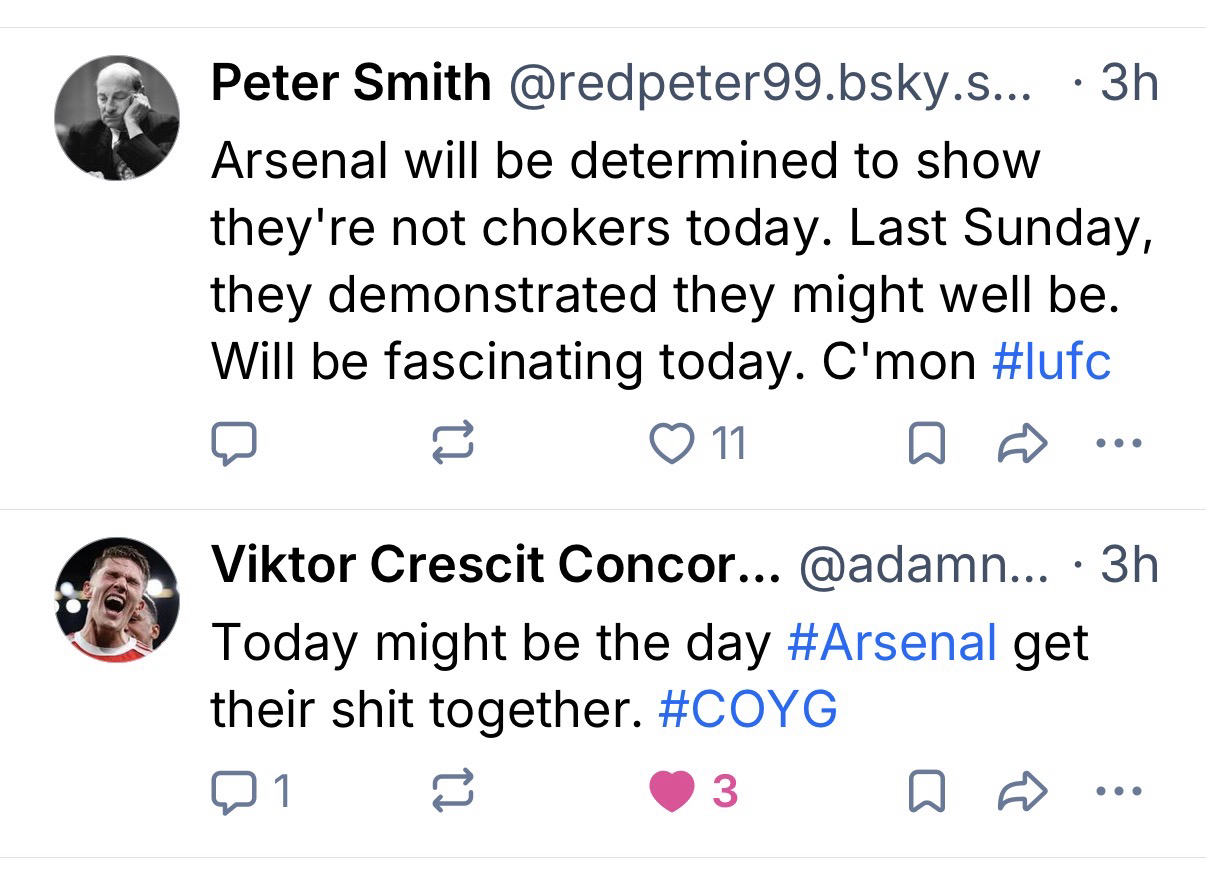Open Peter Smith's profile avatar

tap(117, 118)
